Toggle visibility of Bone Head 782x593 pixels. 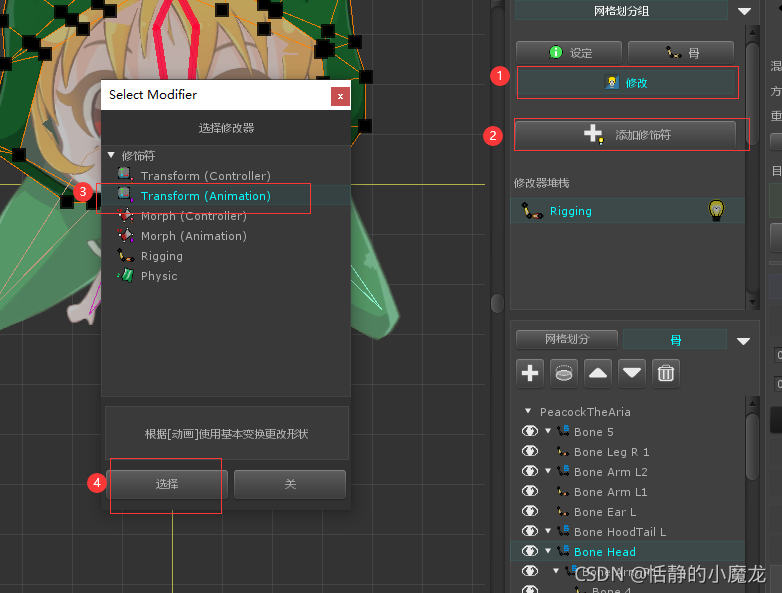point(530,551)
